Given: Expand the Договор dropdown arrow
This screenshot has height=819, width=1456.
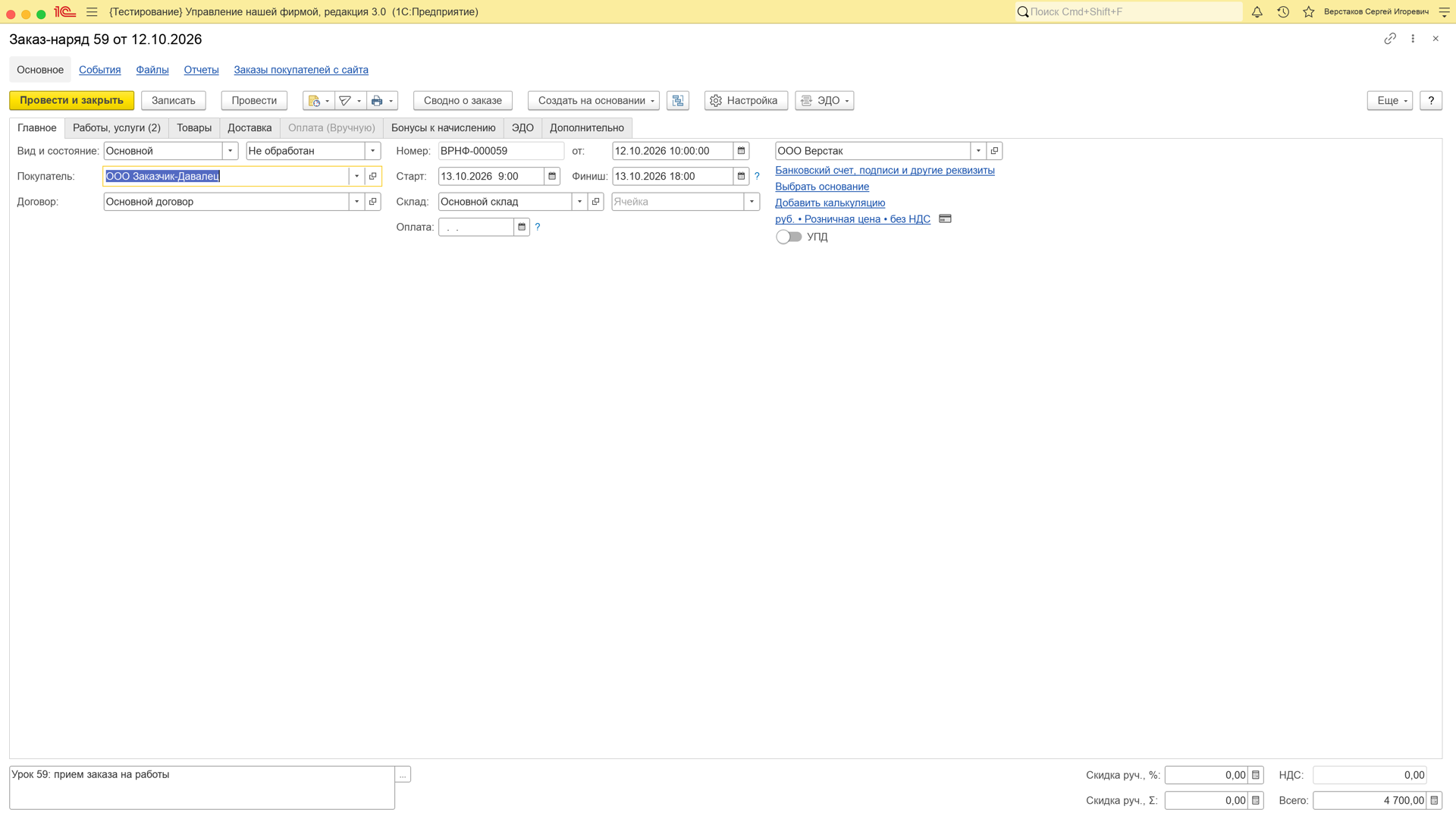Looking at the screenshot, I should click(357, 202).
